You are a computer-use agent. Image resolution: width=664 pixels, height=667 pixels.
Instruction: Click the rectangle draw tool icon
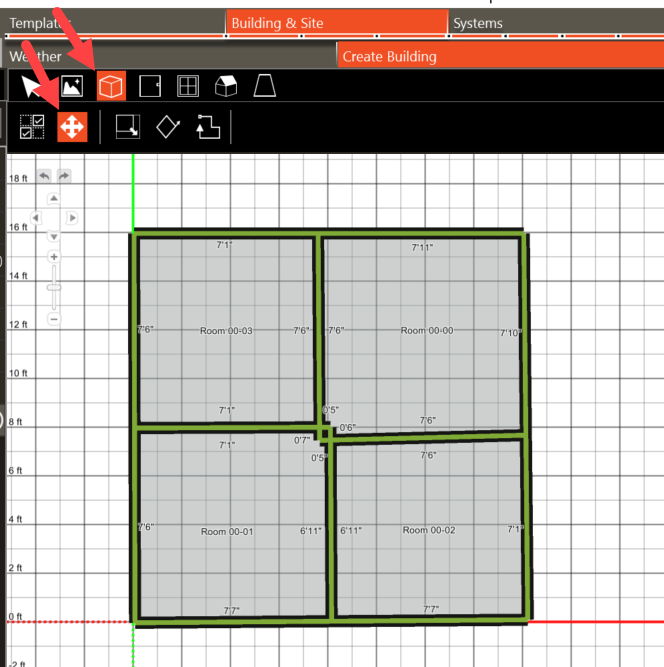coord(128,127)
